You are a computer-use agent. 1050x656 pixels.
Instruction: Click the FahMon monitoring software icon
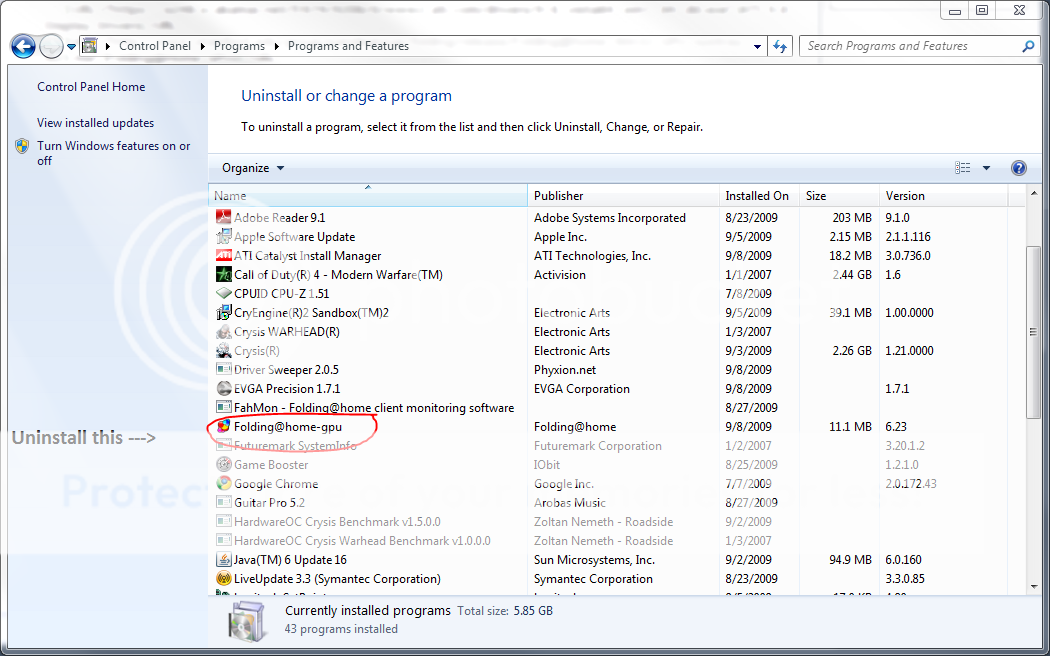point(224,407)
